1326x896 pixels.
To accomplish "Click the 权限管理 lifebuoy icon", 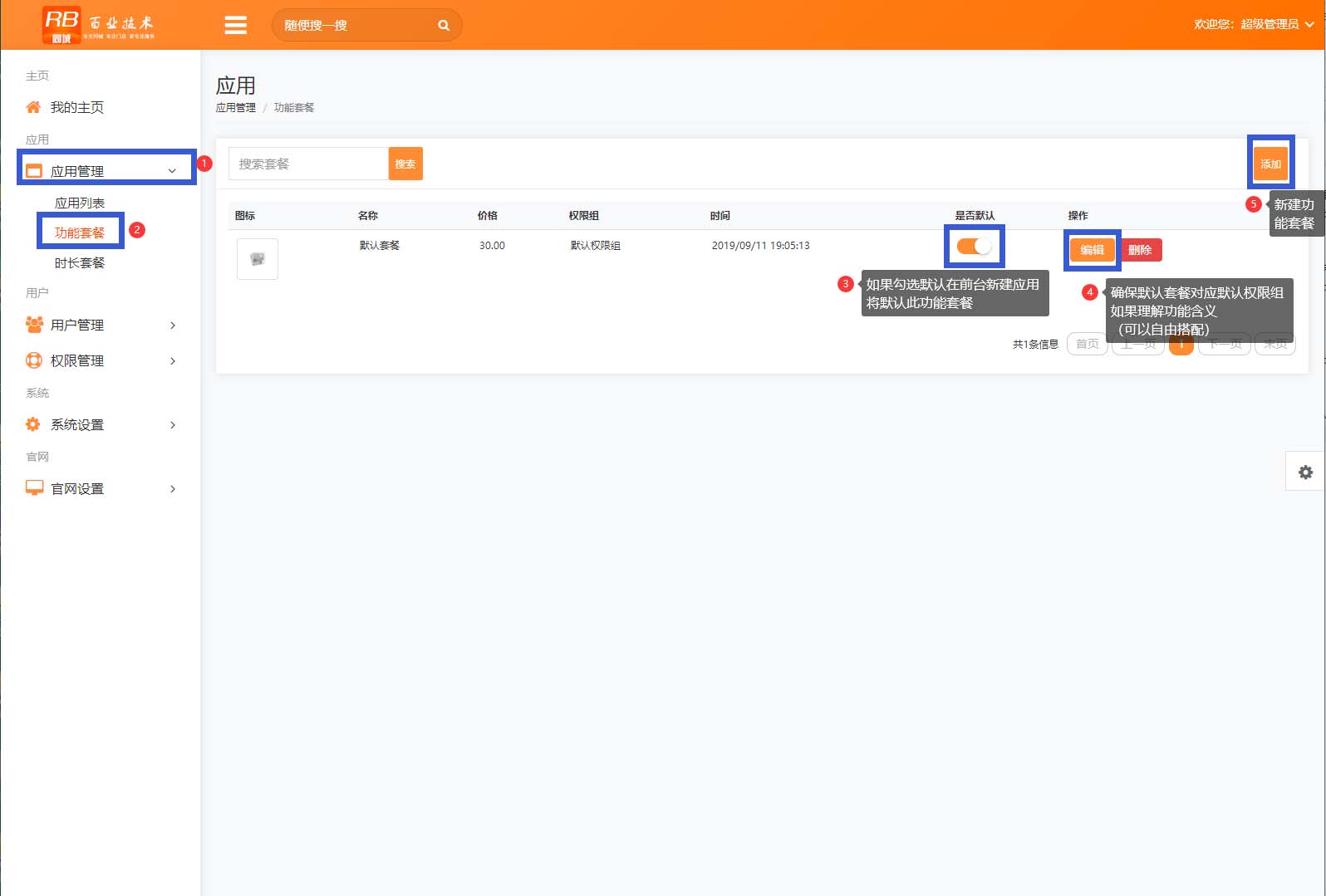I will point(34,360).
